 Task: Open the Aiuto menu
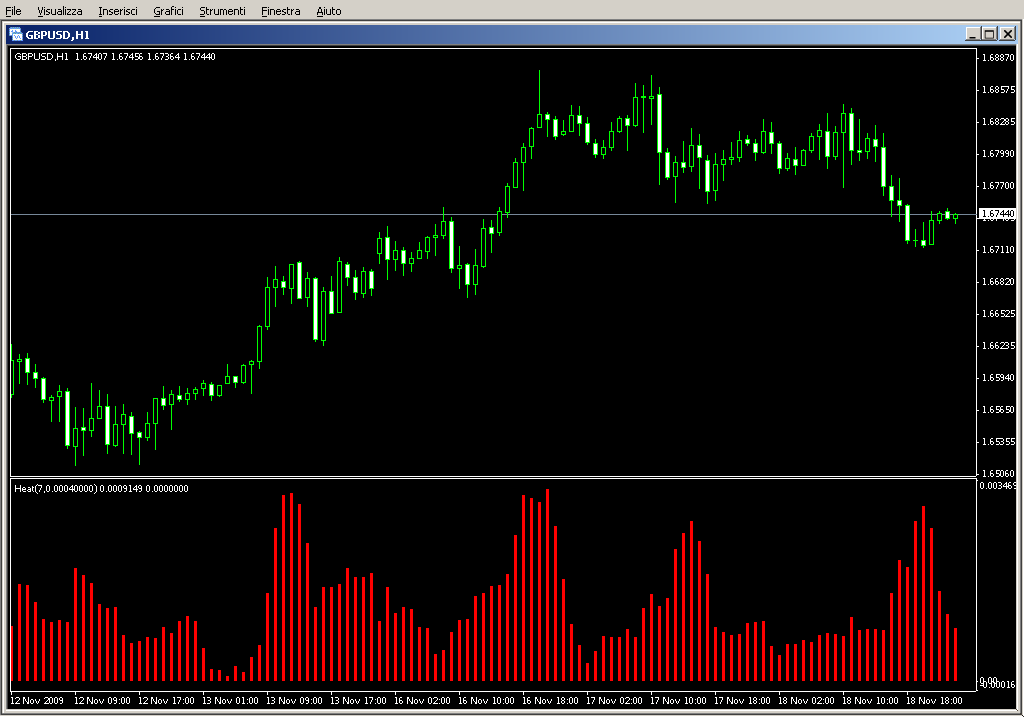329,11
